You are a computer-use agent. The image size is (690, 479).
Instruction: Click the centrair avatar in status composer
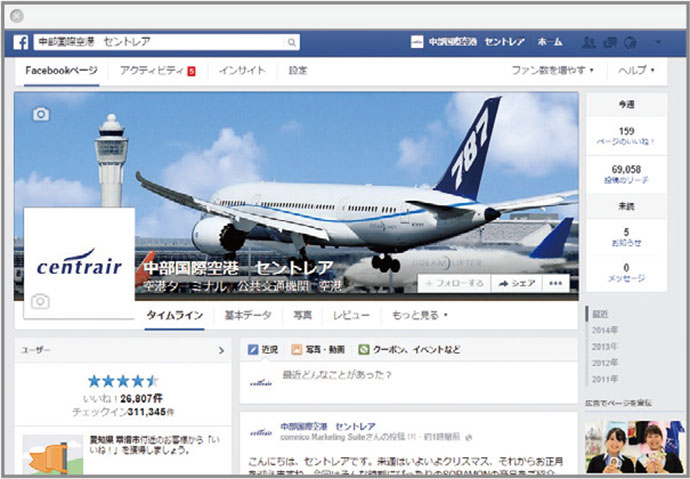[261, 383]
